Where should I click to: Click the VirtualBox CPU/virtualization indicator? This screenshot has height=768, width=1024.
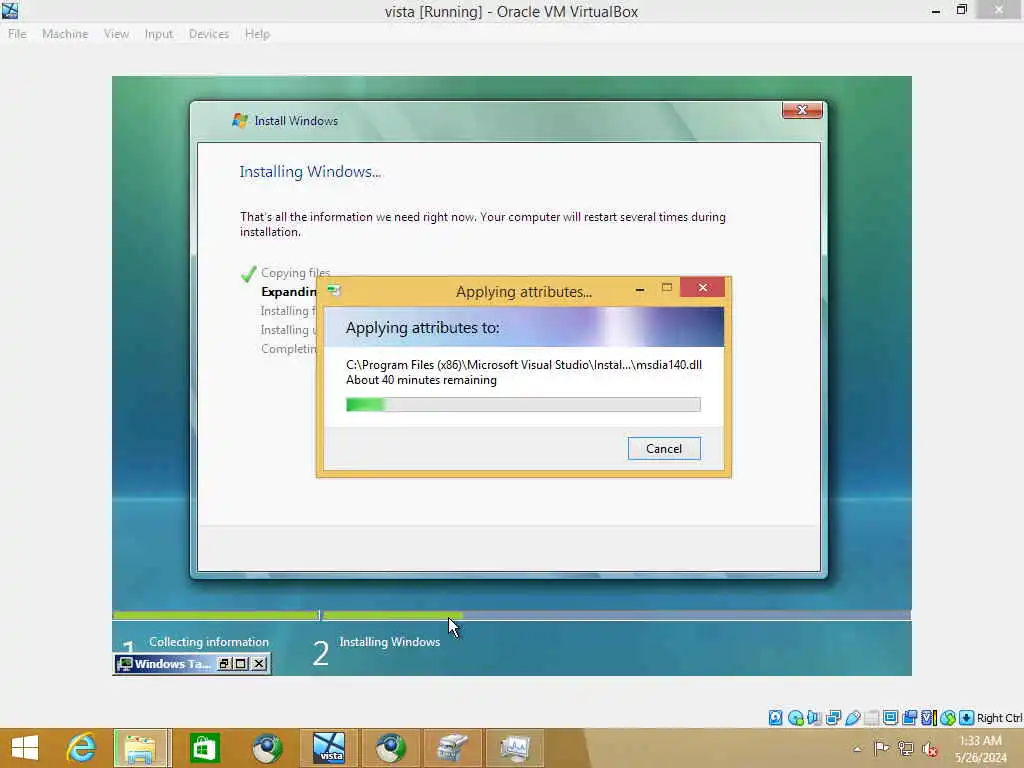click(x=929, y=718)
